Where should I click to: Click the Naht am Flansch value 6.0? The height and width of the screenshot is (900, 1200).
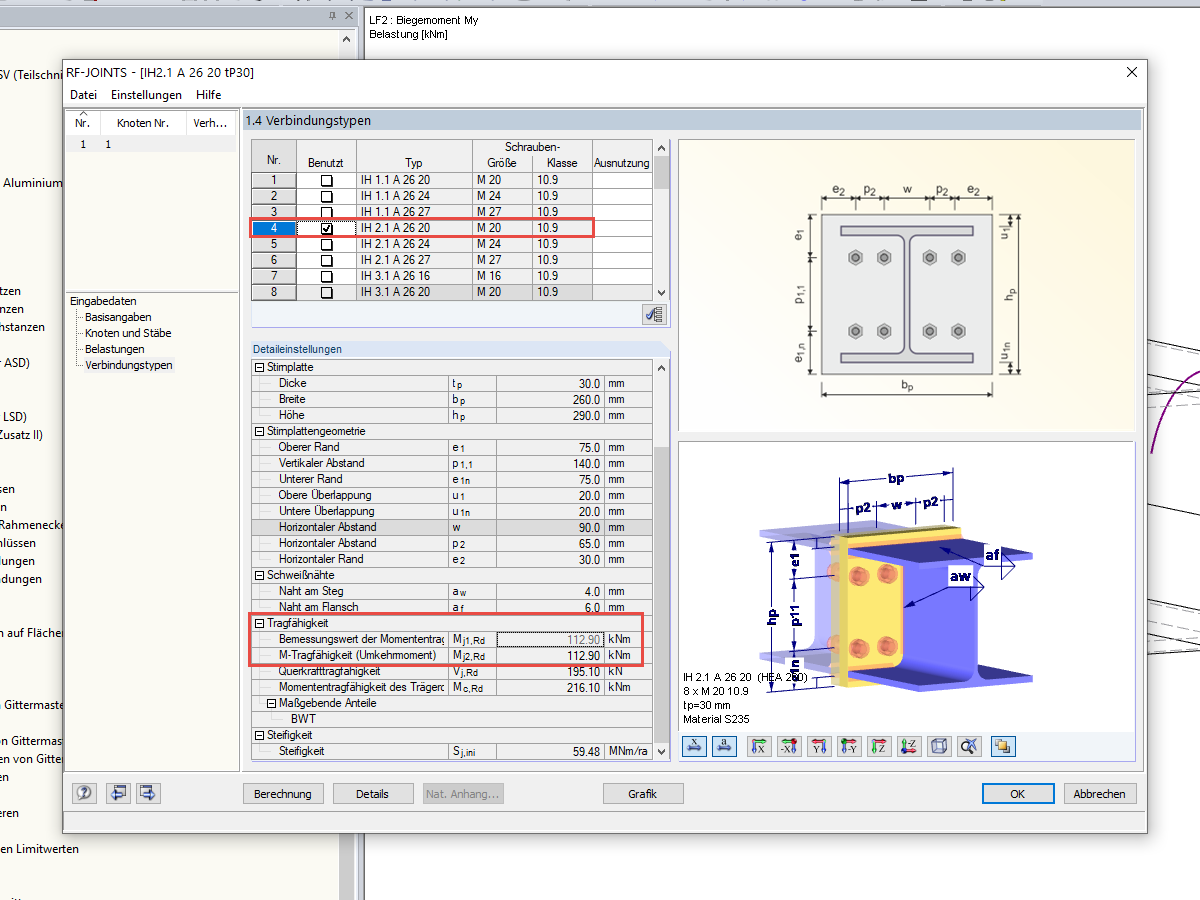tap(550, 607)
